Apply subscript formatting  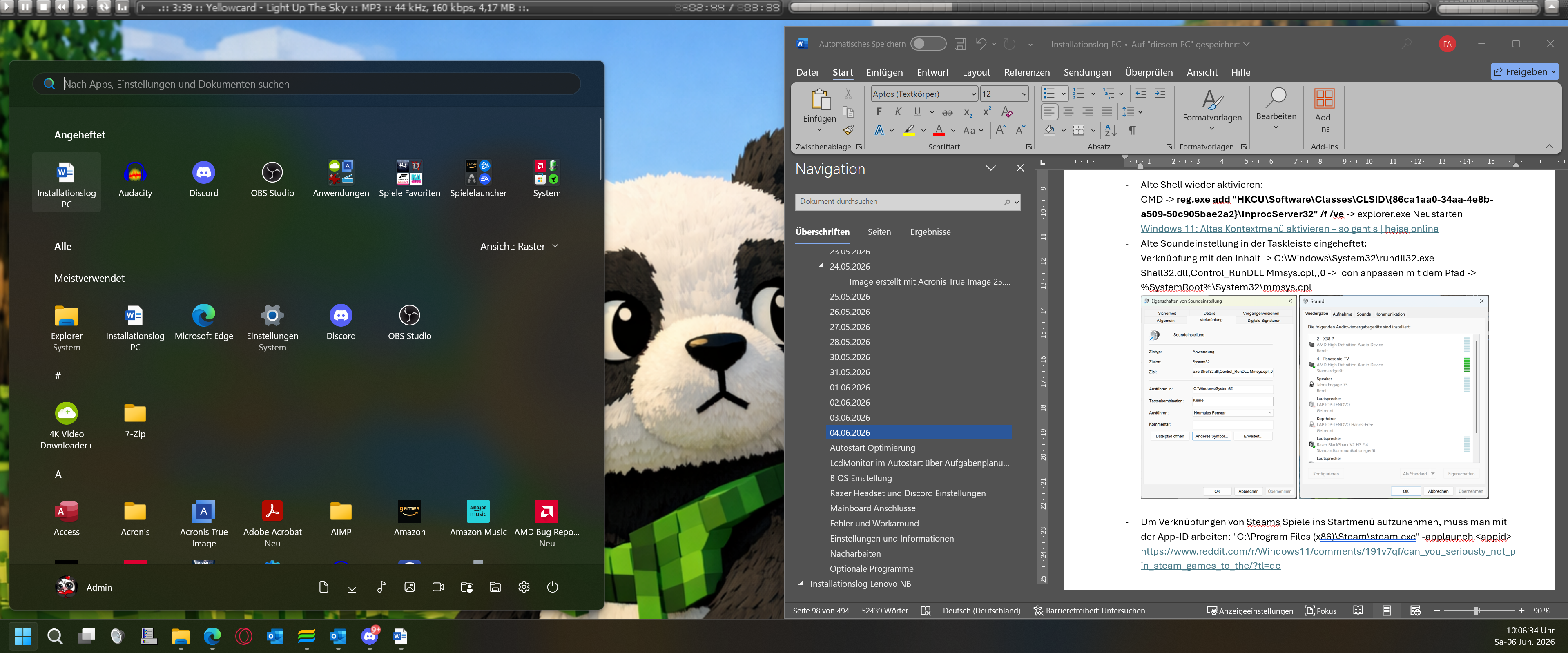coord(967,112)
